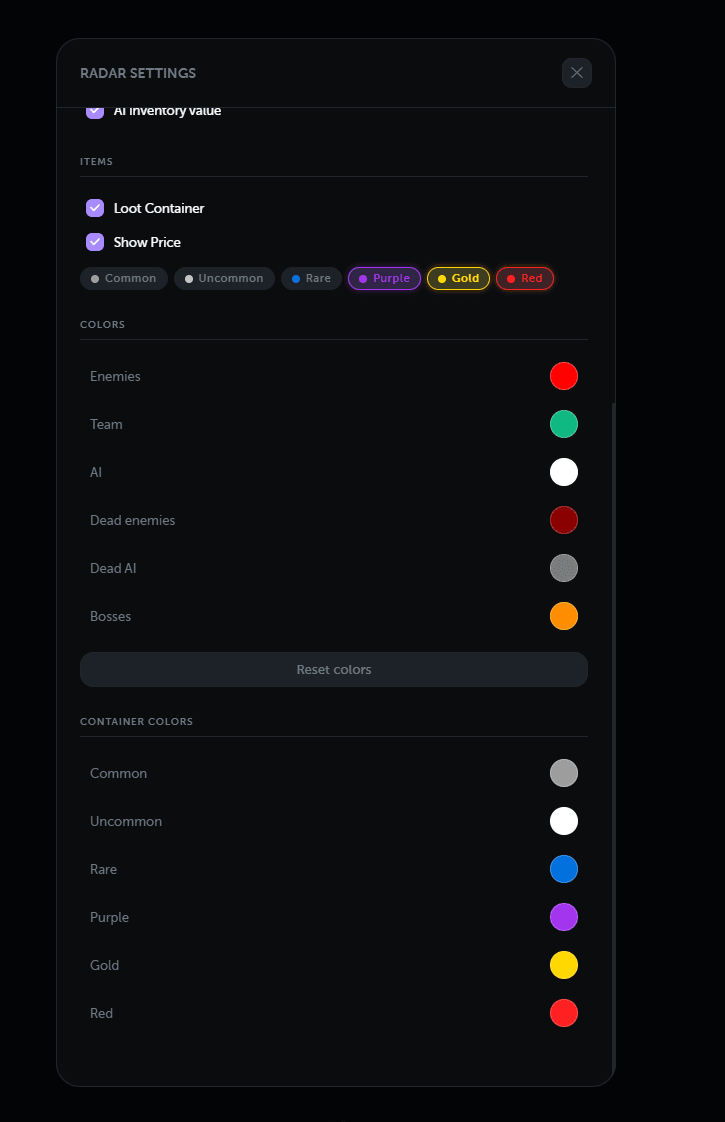725x1122 pixels.
Task: Edit the Gold container yellow swatch
Action: (564, 965)
